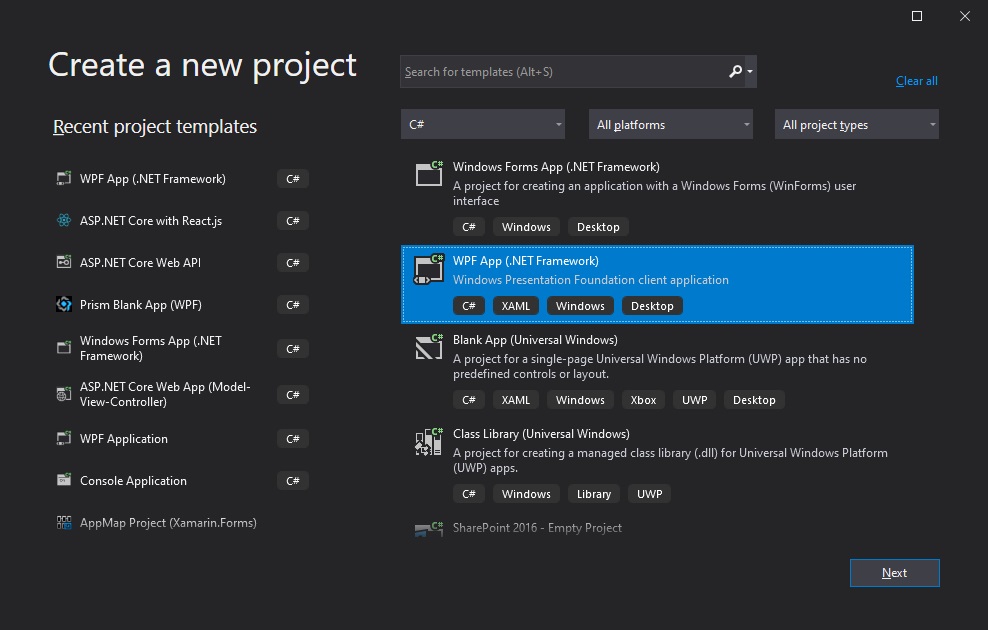Image resolution: width=988 pixels, height=630 pixels.
Task: Click the UWP tag on Blank App template
Action: pyautogui.click(x=694, y=399)
